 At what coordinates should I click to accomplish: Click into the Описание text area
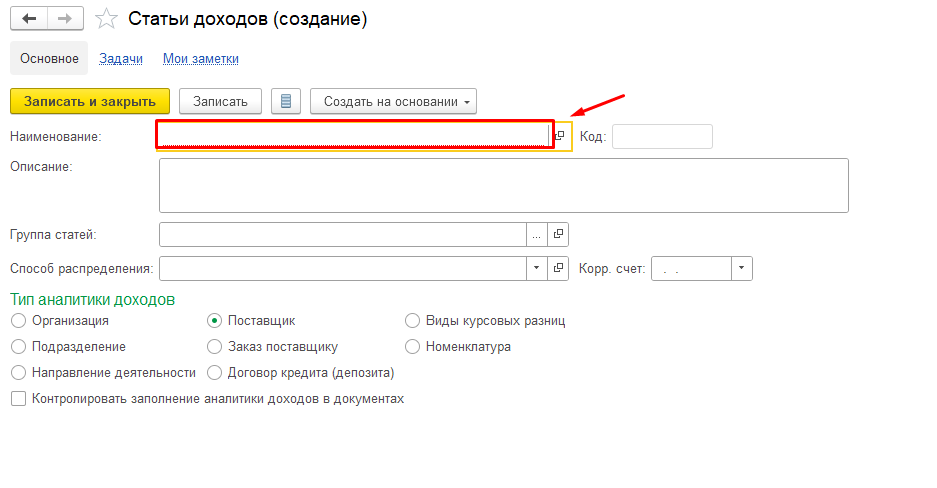pyautogui.click(x=504, y=185)
